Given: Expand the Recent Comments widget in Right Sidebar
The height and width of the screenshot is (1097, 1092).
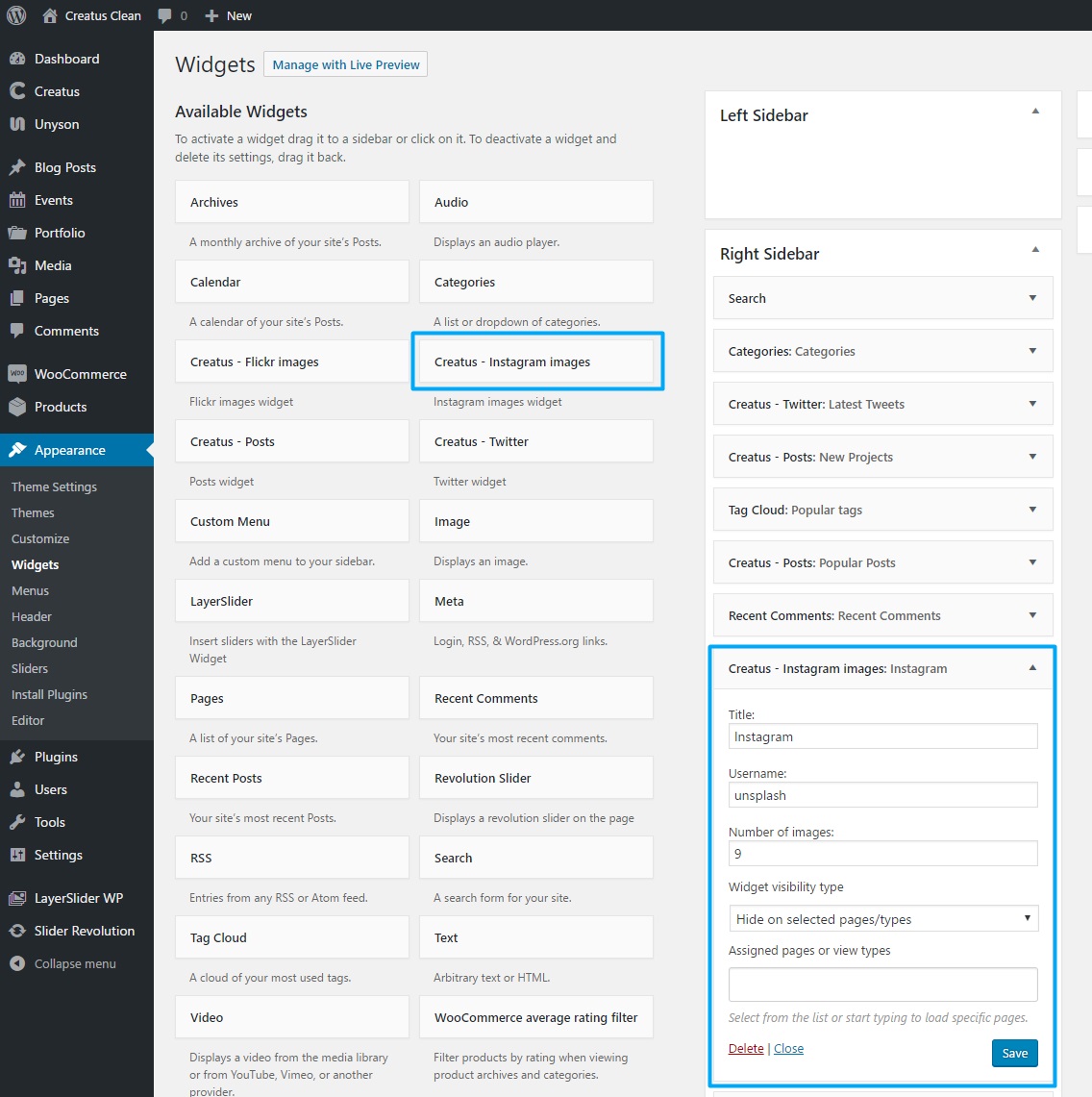Looking at the screenshot, I should coord(1032,615).
